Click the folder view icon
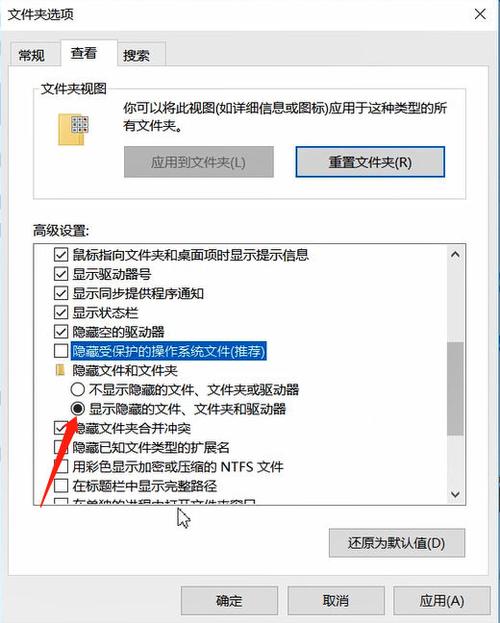 tap(73, 130)
